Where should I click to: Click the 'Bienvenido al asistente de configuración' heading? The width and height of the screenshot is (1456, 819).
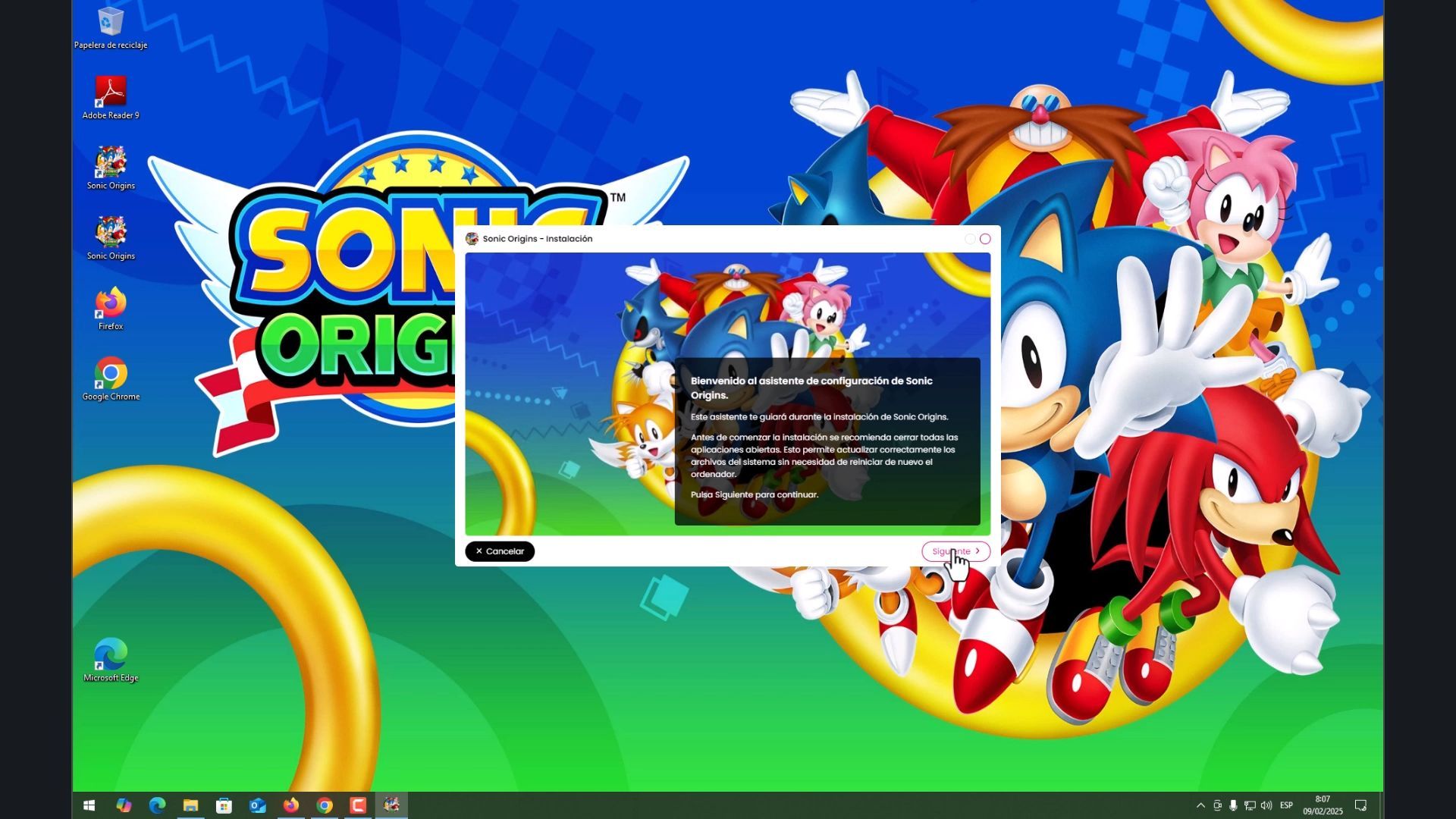pos(811,388)
